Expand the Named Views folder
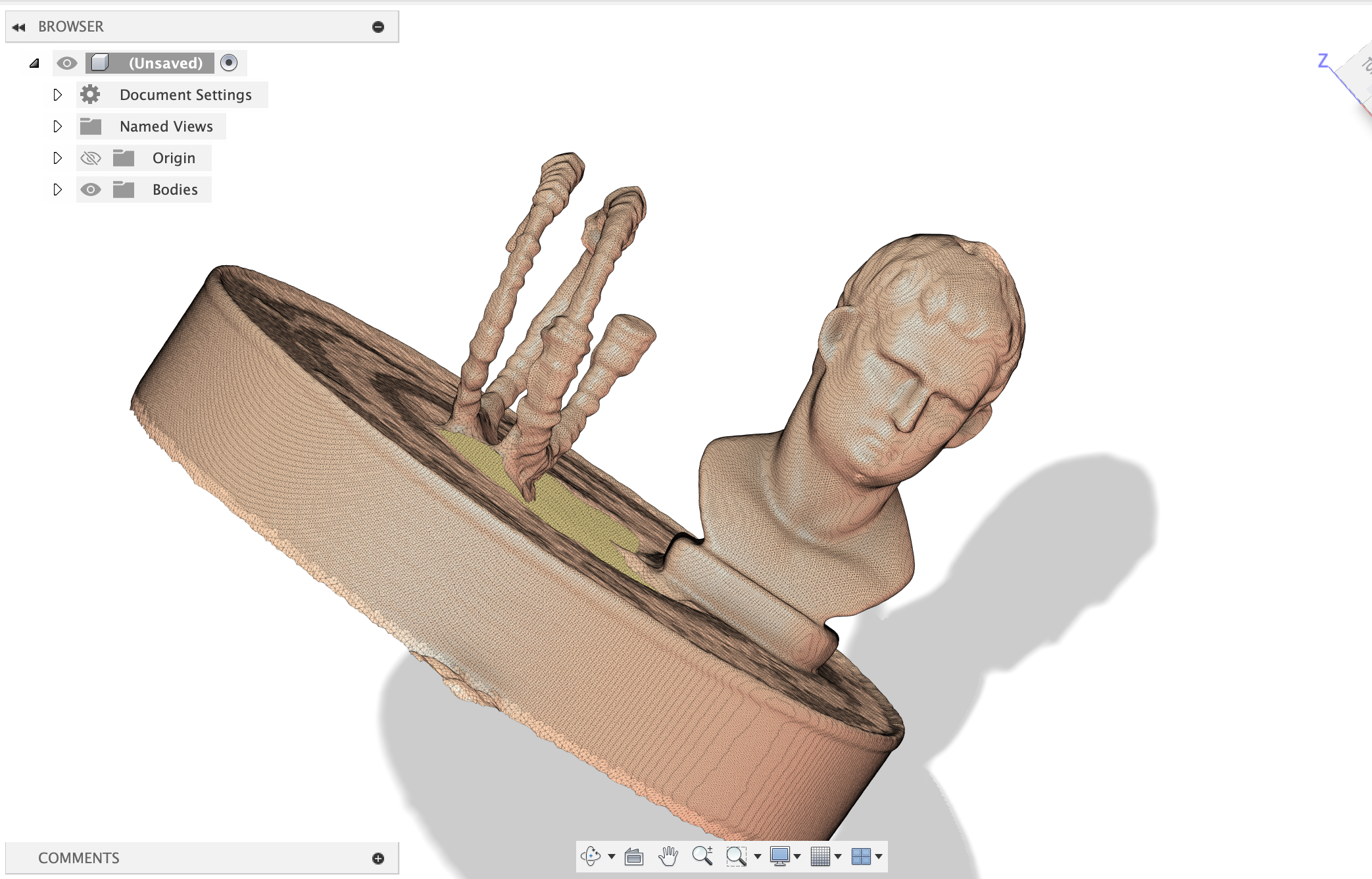Viewport: 1372px width, 879px height. coord(57,126)
